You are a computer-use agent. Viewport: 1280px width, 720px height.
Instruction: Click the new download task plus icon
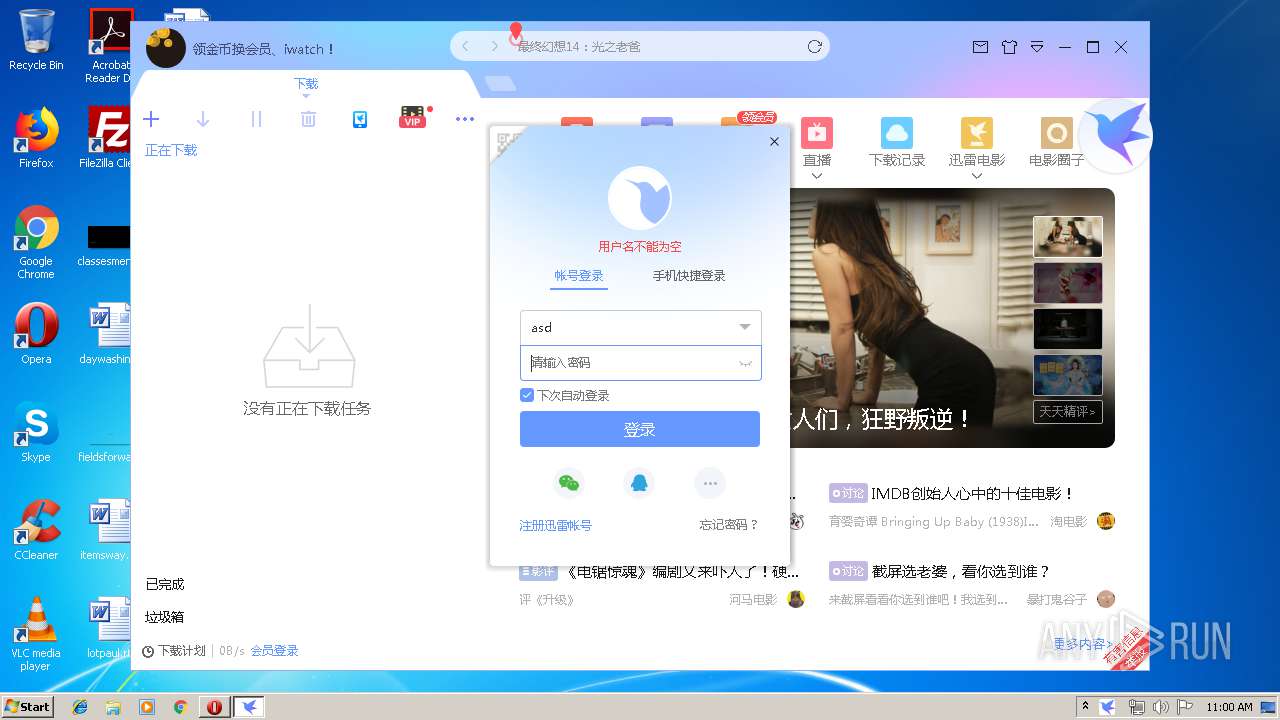(151, 119)
